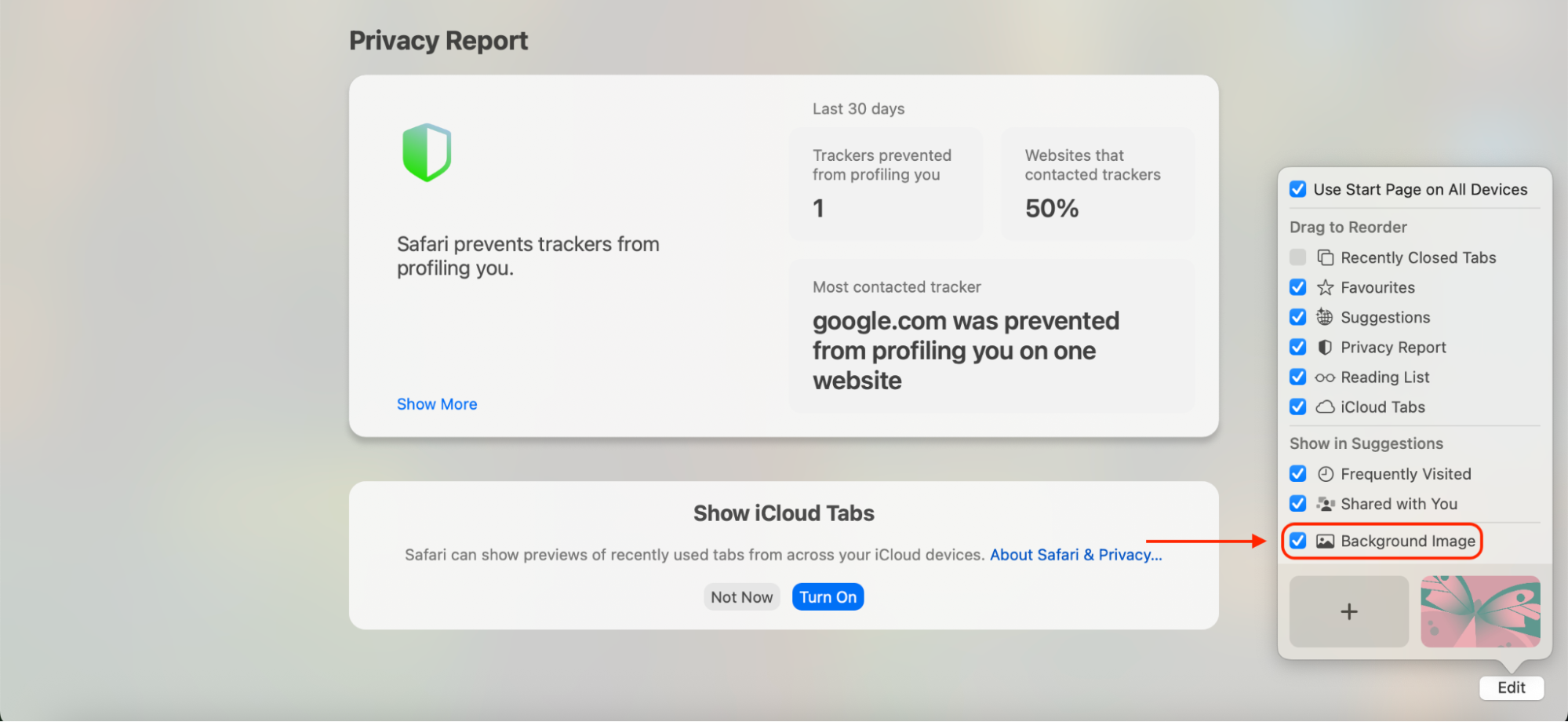1568x722 pixels.
Task: Disable Use Start Page on All Devices
Action: (1298, 189)
